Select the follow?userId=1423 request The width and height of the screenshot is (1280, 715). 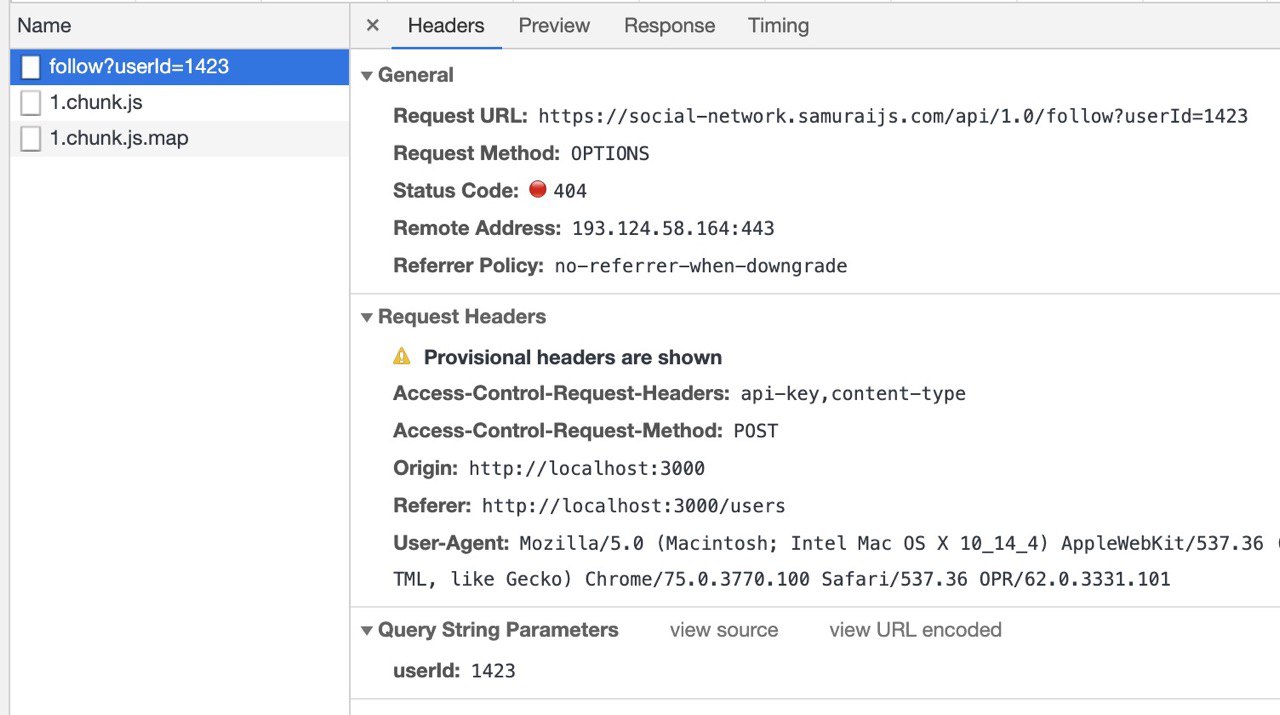pyautogui.click(x=139, y=67)
